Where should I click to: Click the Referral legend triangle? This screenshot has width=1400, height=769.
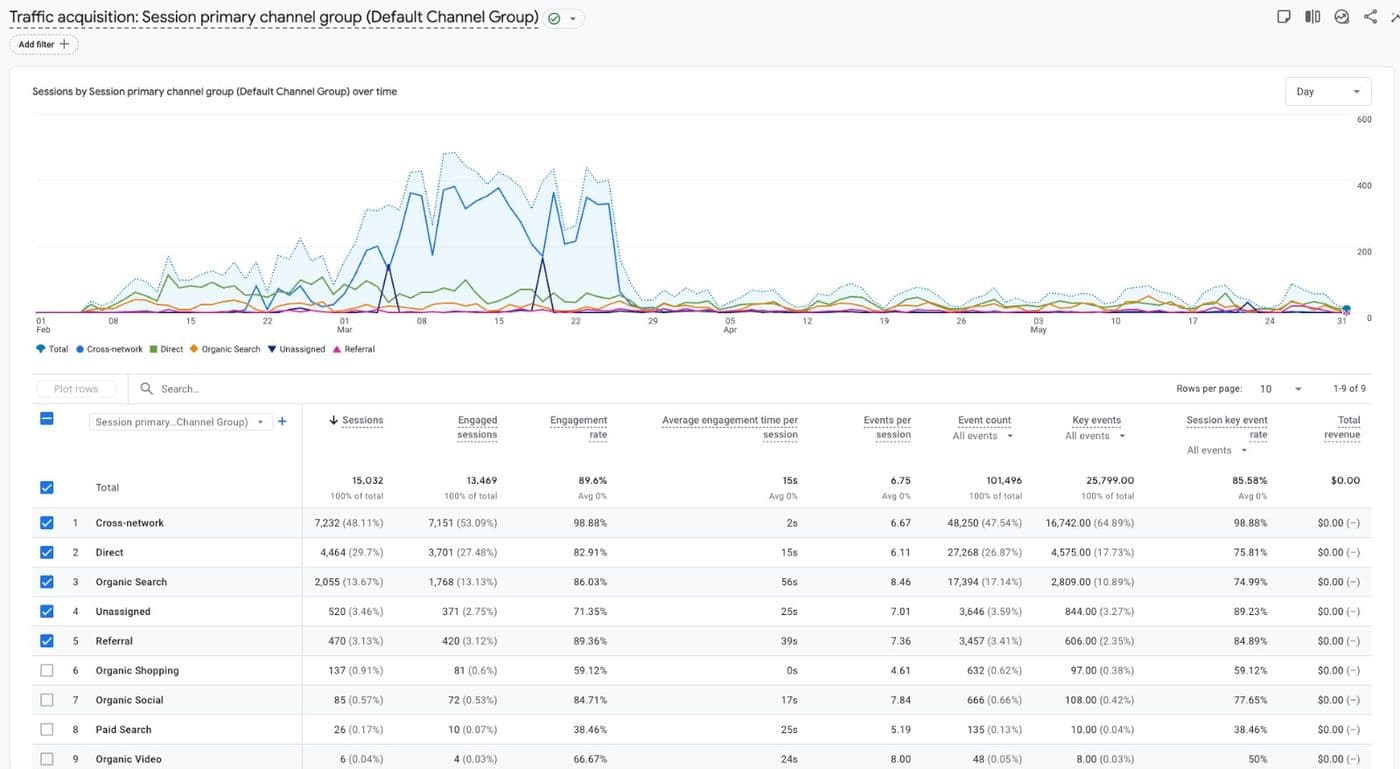(337, 349)
